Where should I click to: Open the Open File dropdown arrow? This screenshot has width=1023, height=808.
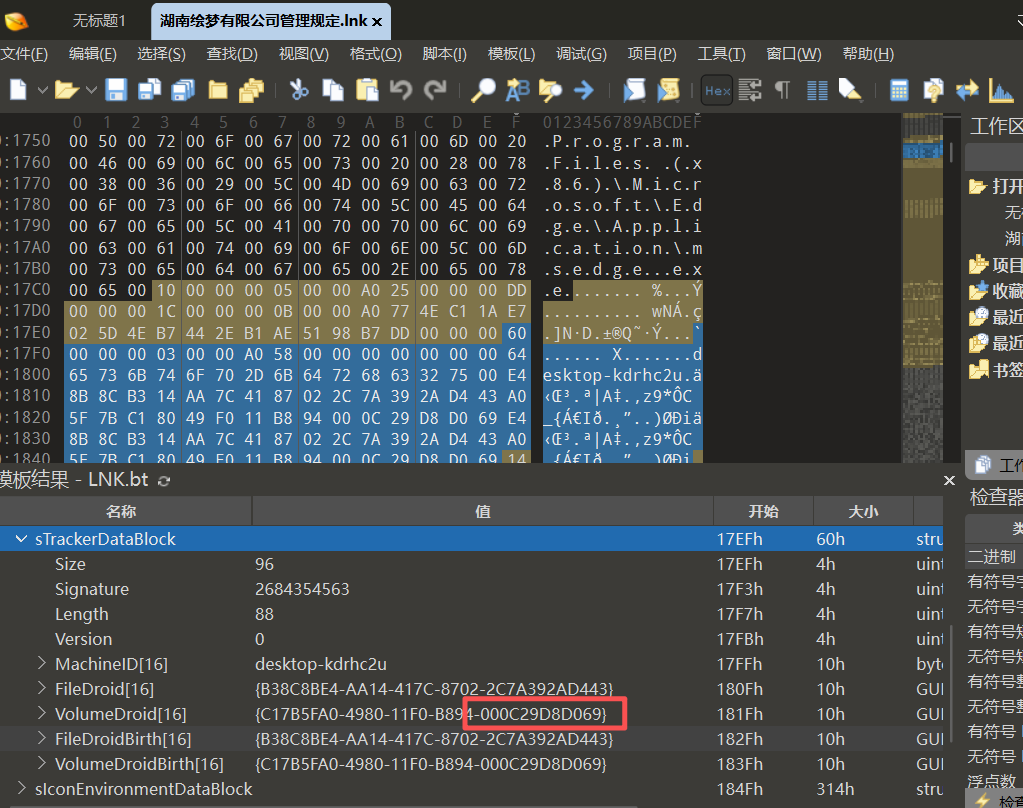91,90
